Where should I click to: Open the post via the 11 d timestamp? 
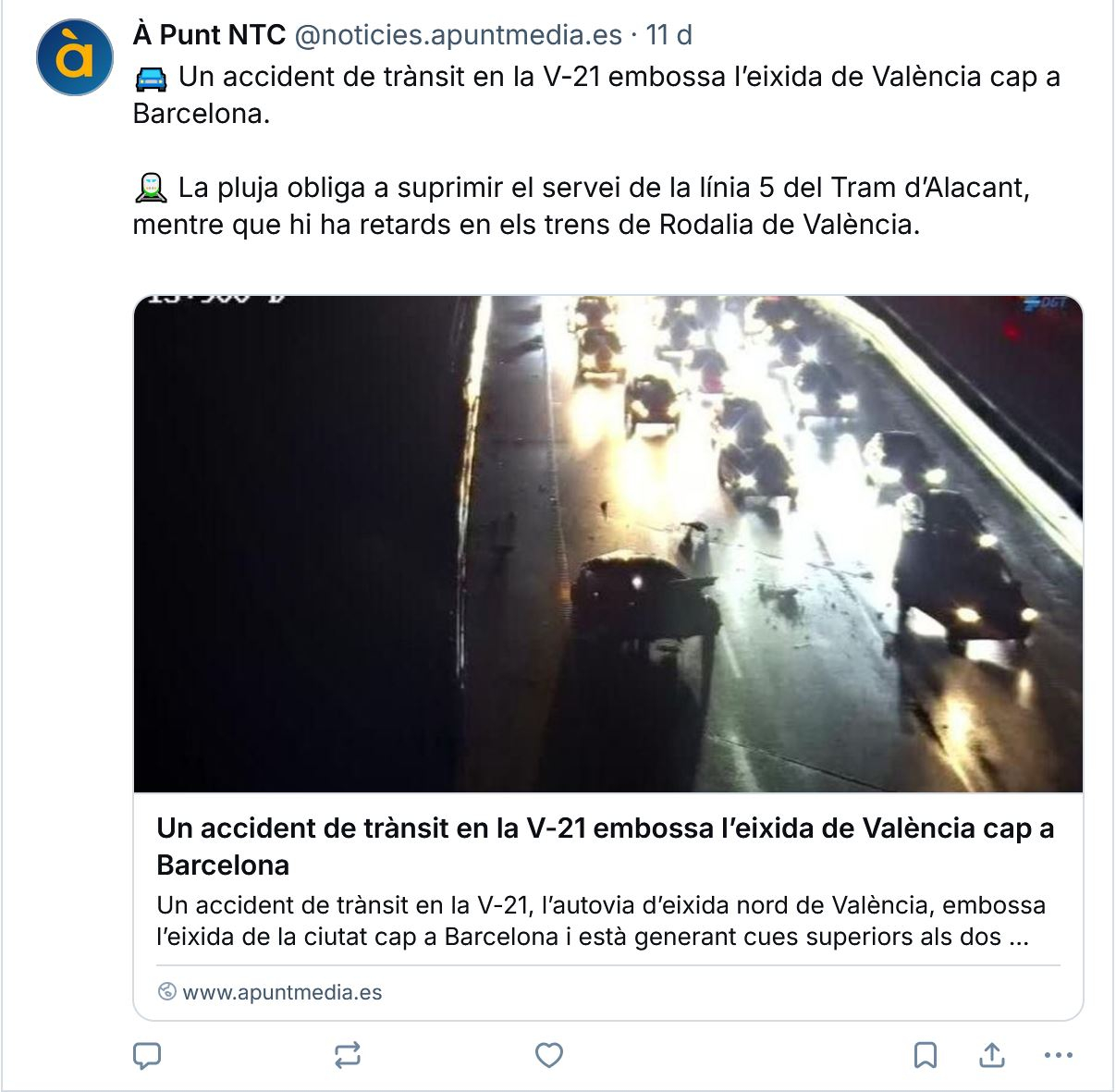click(x=669, y=35)
